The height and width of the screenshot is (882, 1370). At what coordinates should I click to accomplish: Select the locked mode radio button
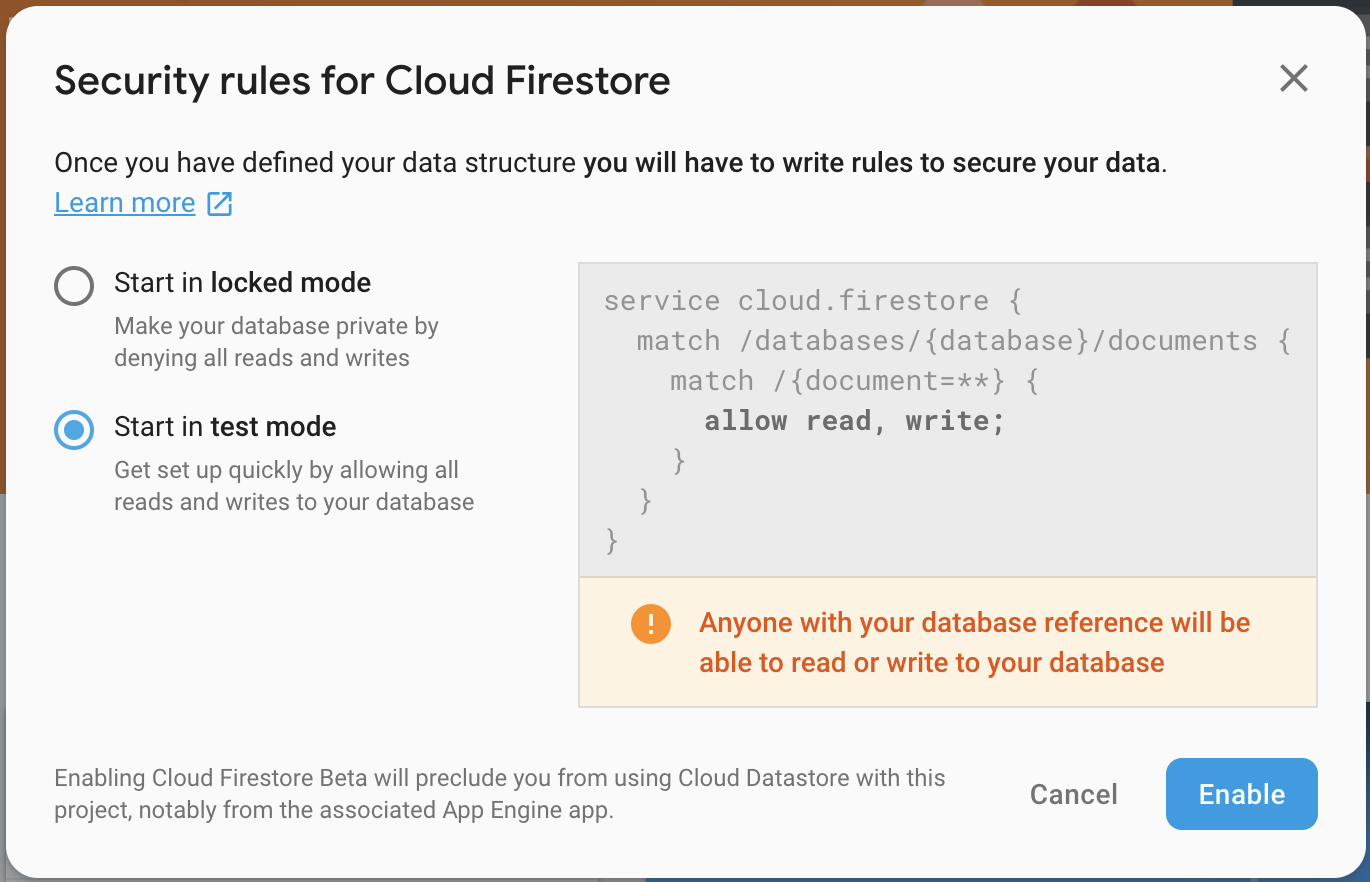click(x=74, y=287)
